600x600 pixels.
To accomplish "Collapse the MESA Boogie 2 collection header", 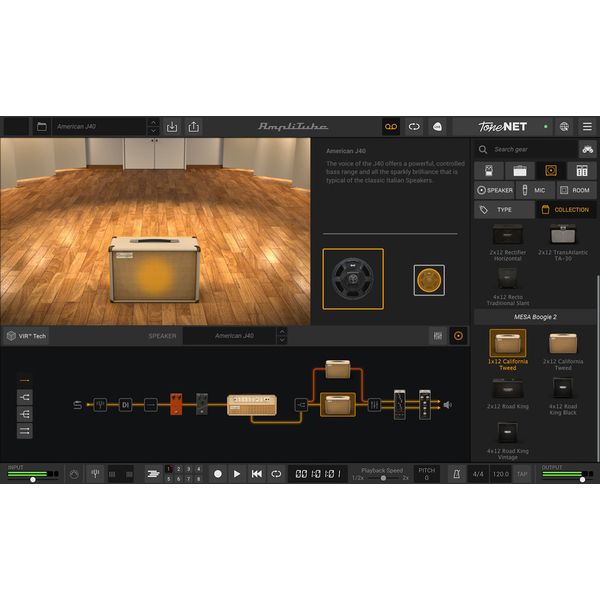I will 535,317.
